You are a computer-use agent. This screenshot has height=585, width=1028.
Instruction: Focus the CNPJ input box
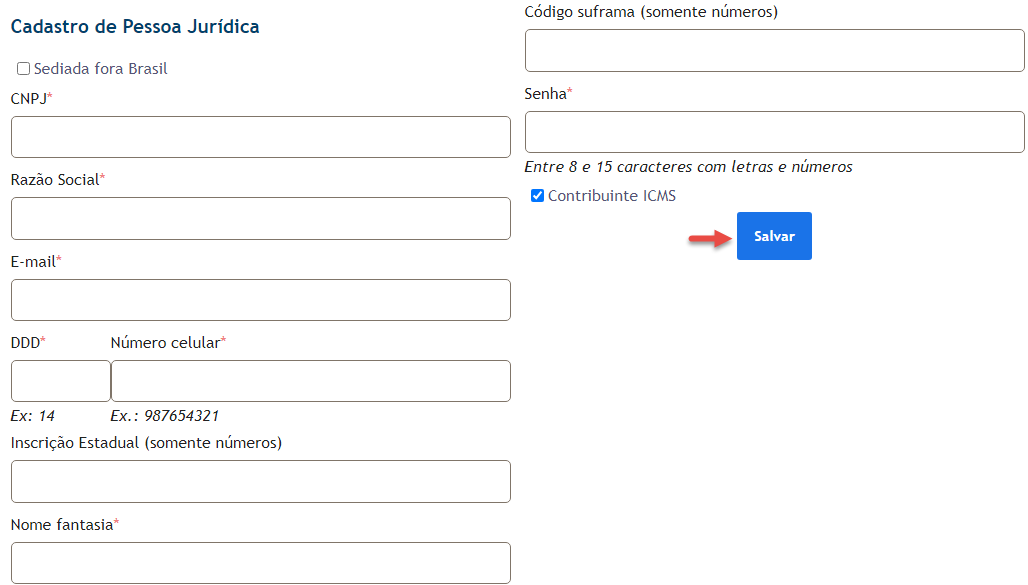pyautogui.click(x=260, y=137)
